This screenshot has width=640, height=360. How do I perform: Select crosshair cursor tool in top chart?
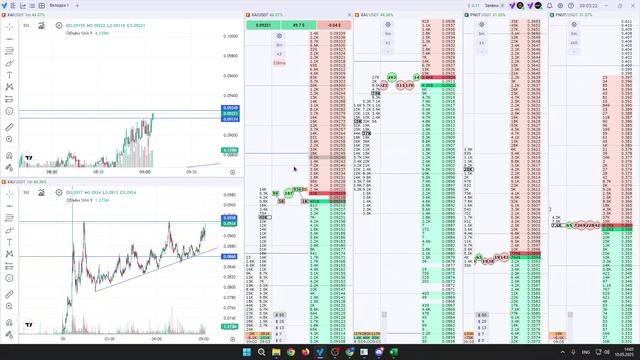pyautogui.click(x=9, y=27)
